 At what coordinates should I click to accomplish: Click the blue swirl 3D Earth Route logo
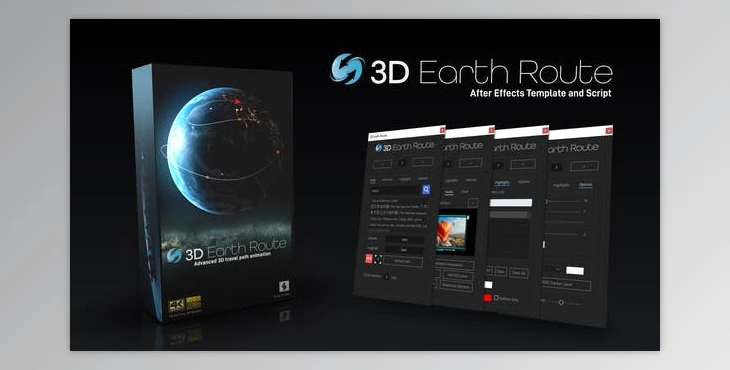tap(347, 69)
